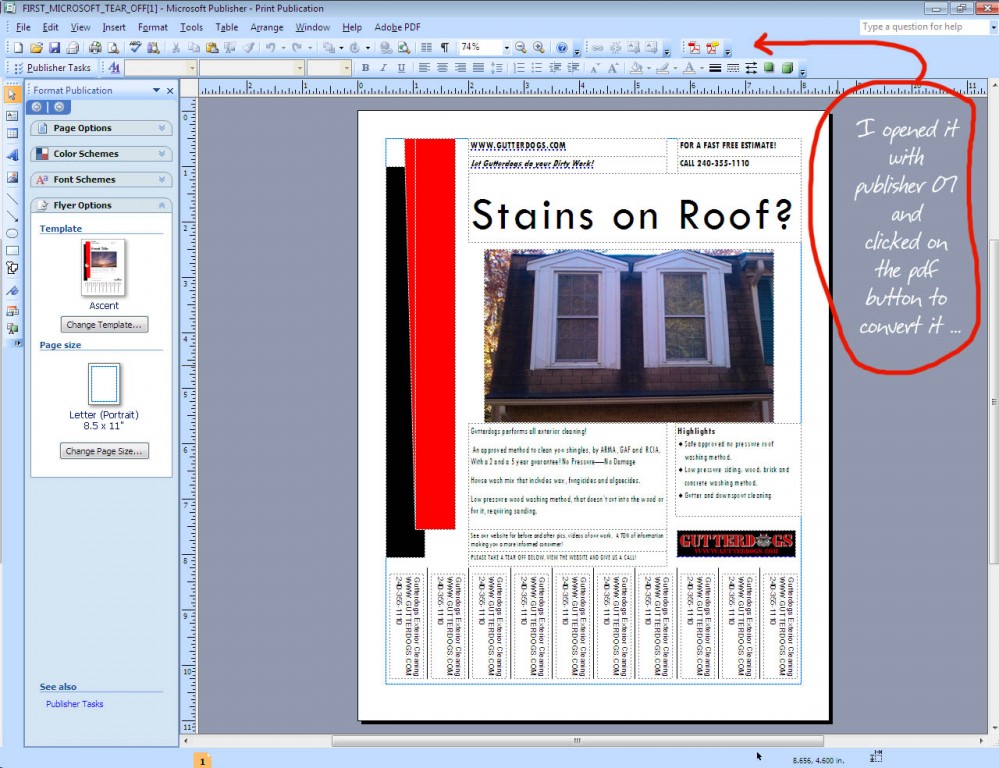
Task: Select the Oval shape tool
Action: (12, 233)
